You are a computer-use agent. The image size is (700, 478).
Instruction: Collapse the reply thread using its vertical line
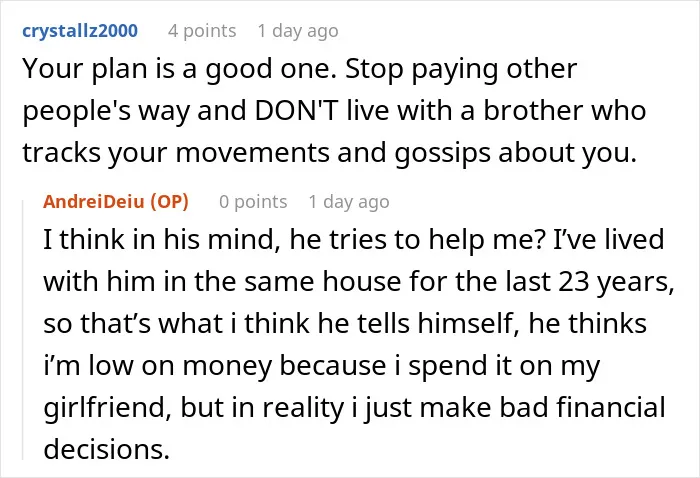[x=23, y=330]
